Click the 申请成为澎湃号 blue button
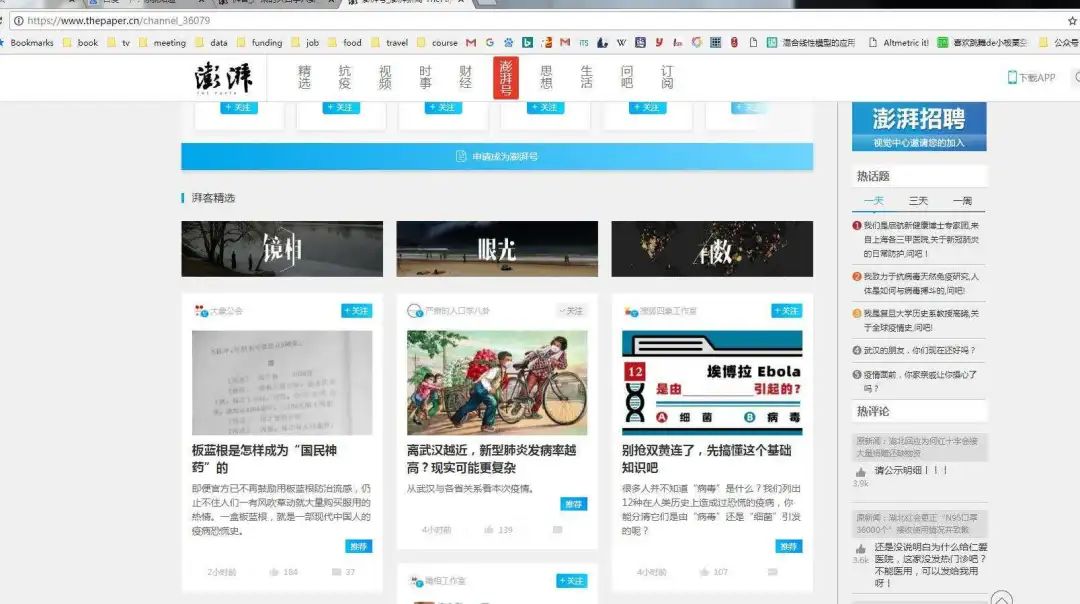This screenshot has width=1080, height=604. point(497,156)
